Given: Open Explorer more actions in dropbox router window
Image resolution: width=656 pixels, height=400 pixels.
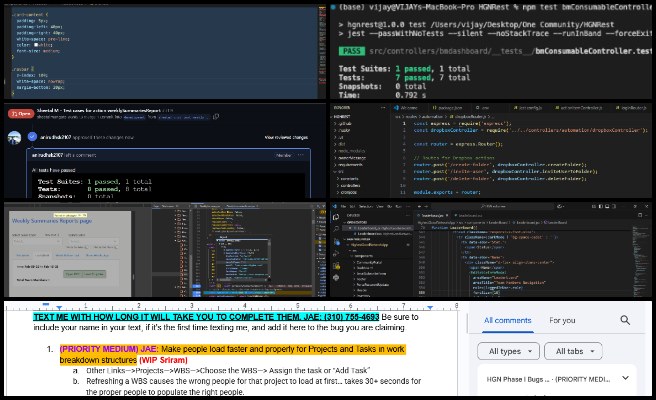Looking at the screenshot, I should pyautogui.click(x=383, y=108).
